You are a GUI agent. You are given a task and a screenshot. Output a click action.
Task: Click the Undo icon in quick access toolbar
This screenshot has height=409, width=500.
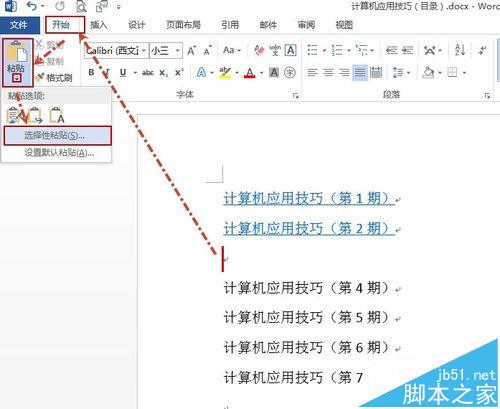click(32, 6)
